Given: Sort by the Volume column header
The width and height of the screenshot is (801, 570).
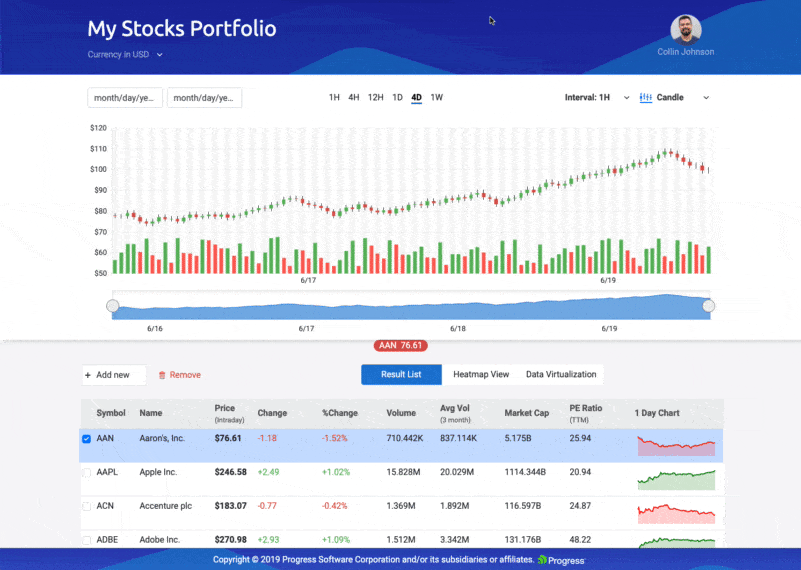Looking at the screenshot, I should 401,413.
